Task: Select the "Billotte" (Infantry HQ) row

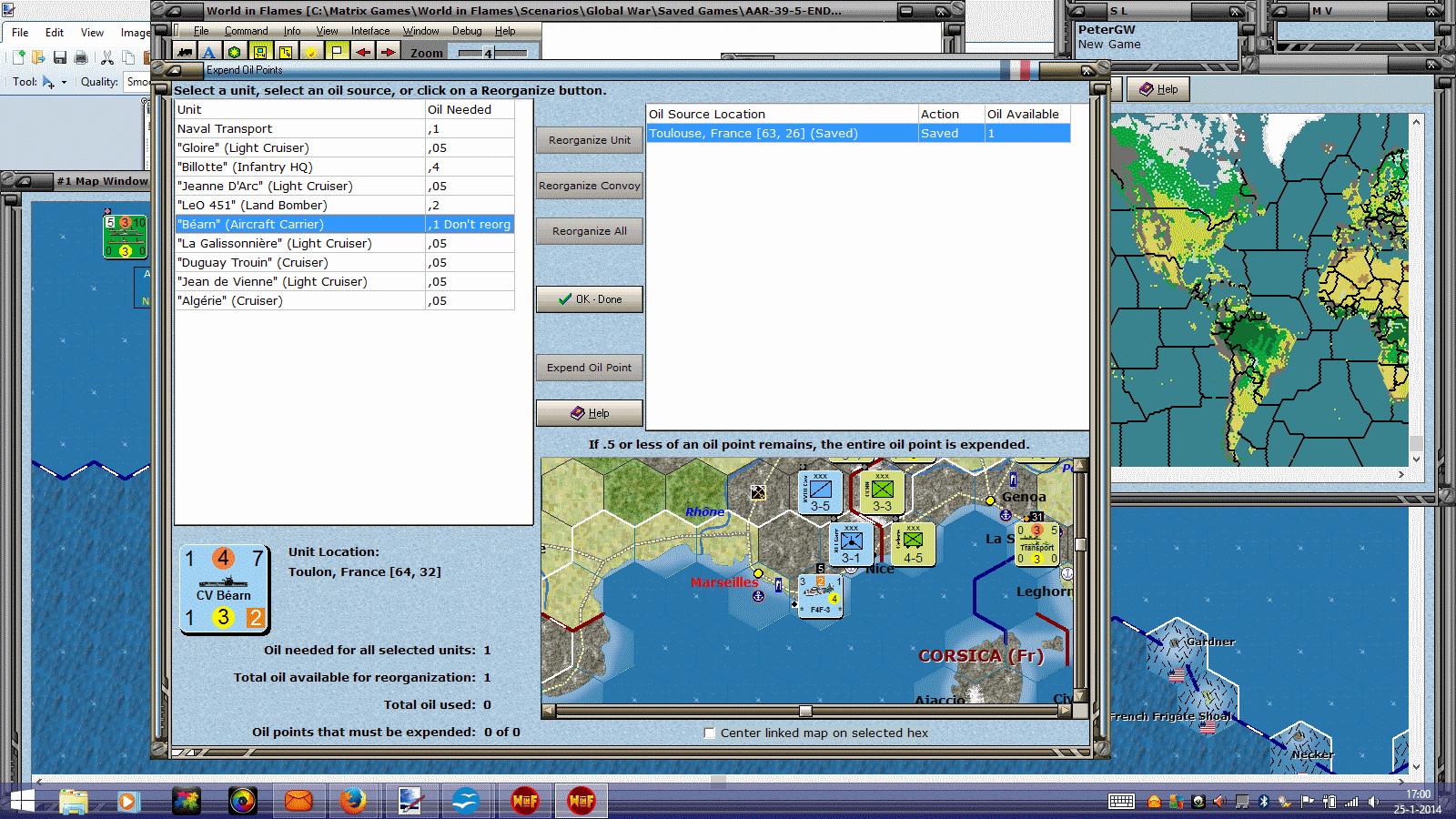Action: tap(345, 167)
